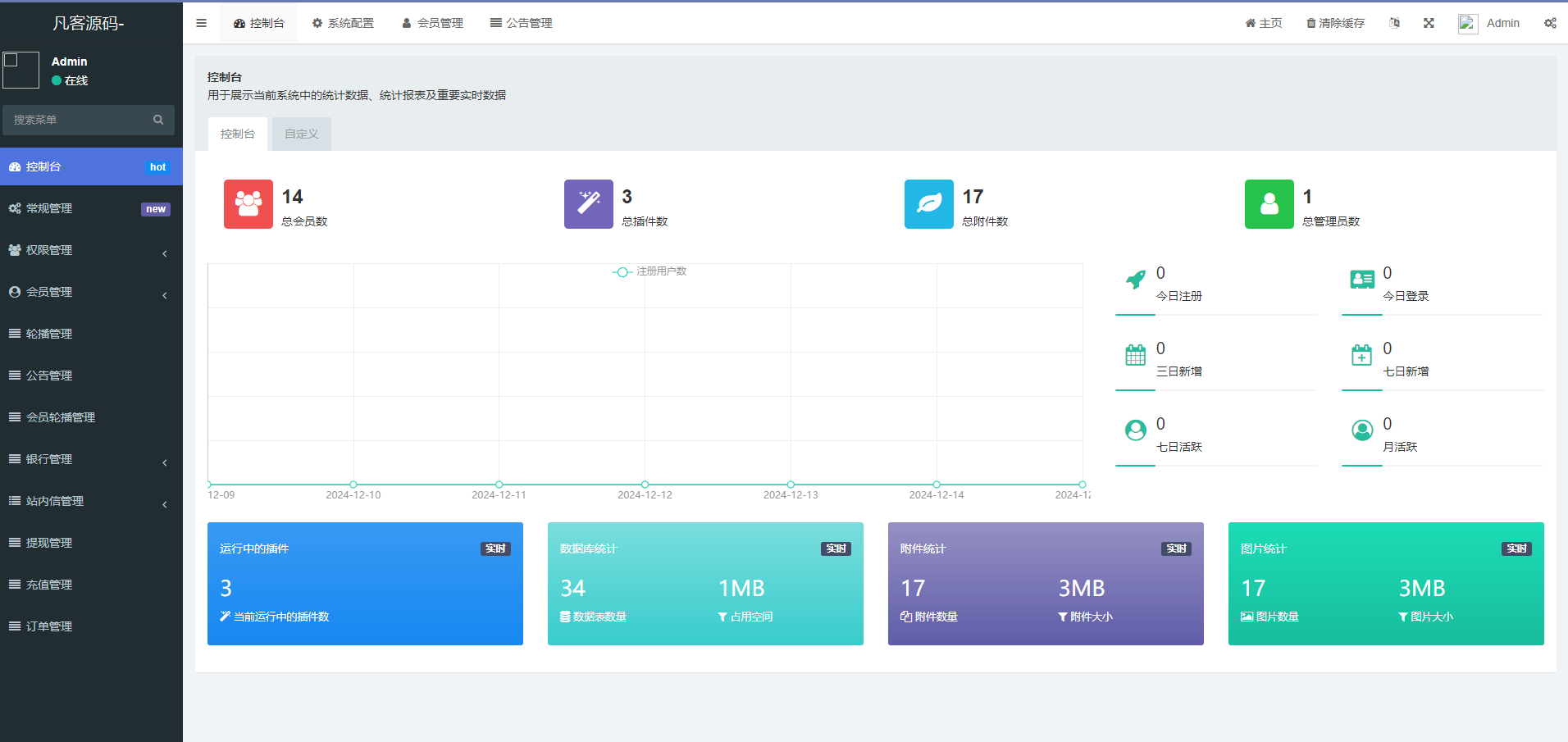Click the purple magic wand plugins icon
The height and width of the screenshot is (742, 1568).
click(x=588, y=203)
